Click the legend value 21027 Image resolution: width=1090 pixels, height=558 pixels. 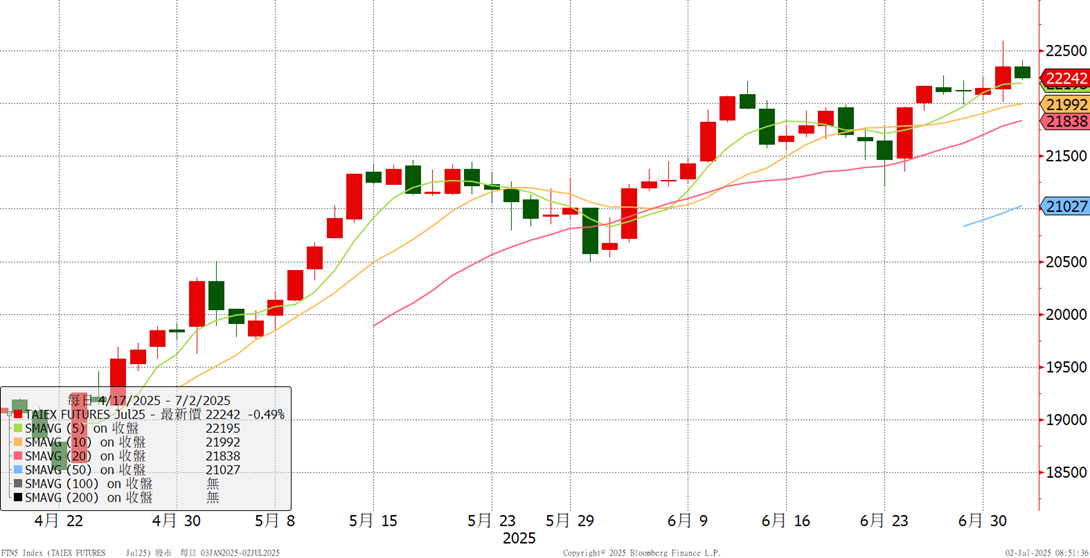(x=223, y=470)
